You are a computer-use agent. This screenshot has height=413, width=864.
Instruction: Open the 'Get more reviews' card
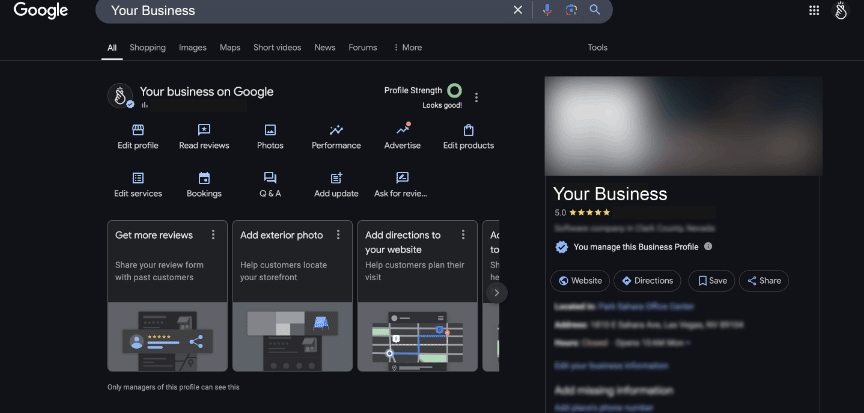(x=168, y=296)
